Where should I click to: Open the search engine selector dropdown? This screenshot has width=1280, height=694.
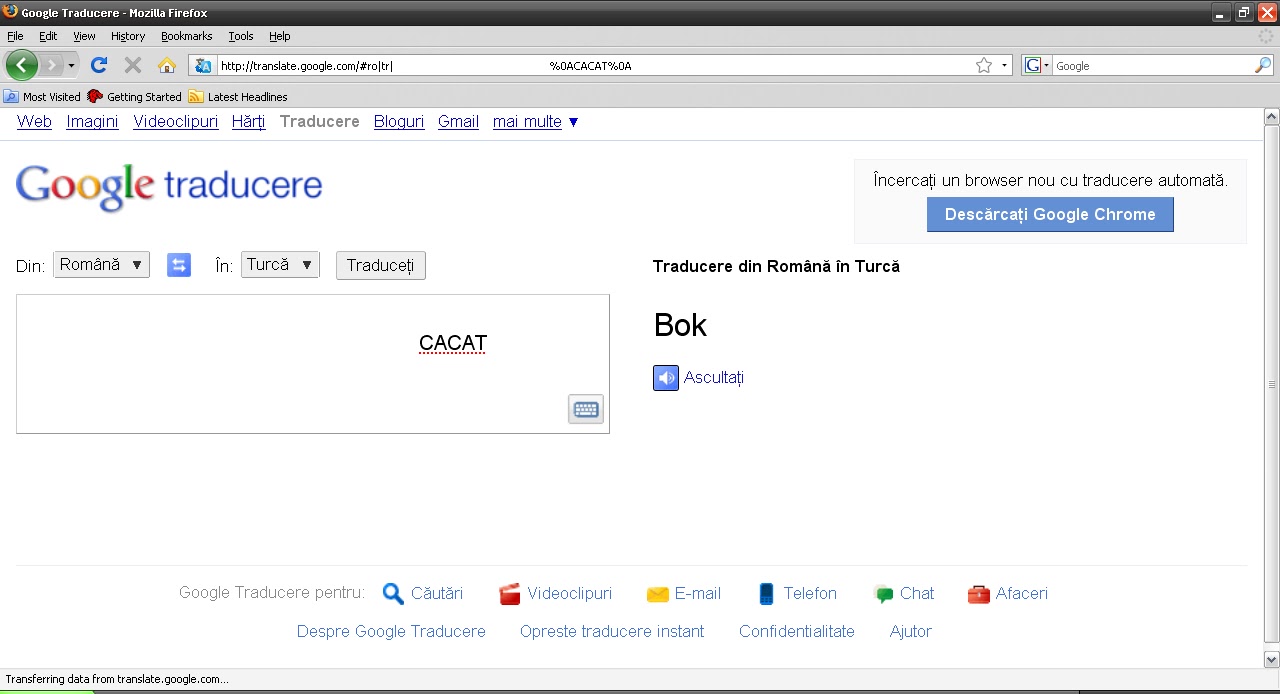(x=1037, y=65)
